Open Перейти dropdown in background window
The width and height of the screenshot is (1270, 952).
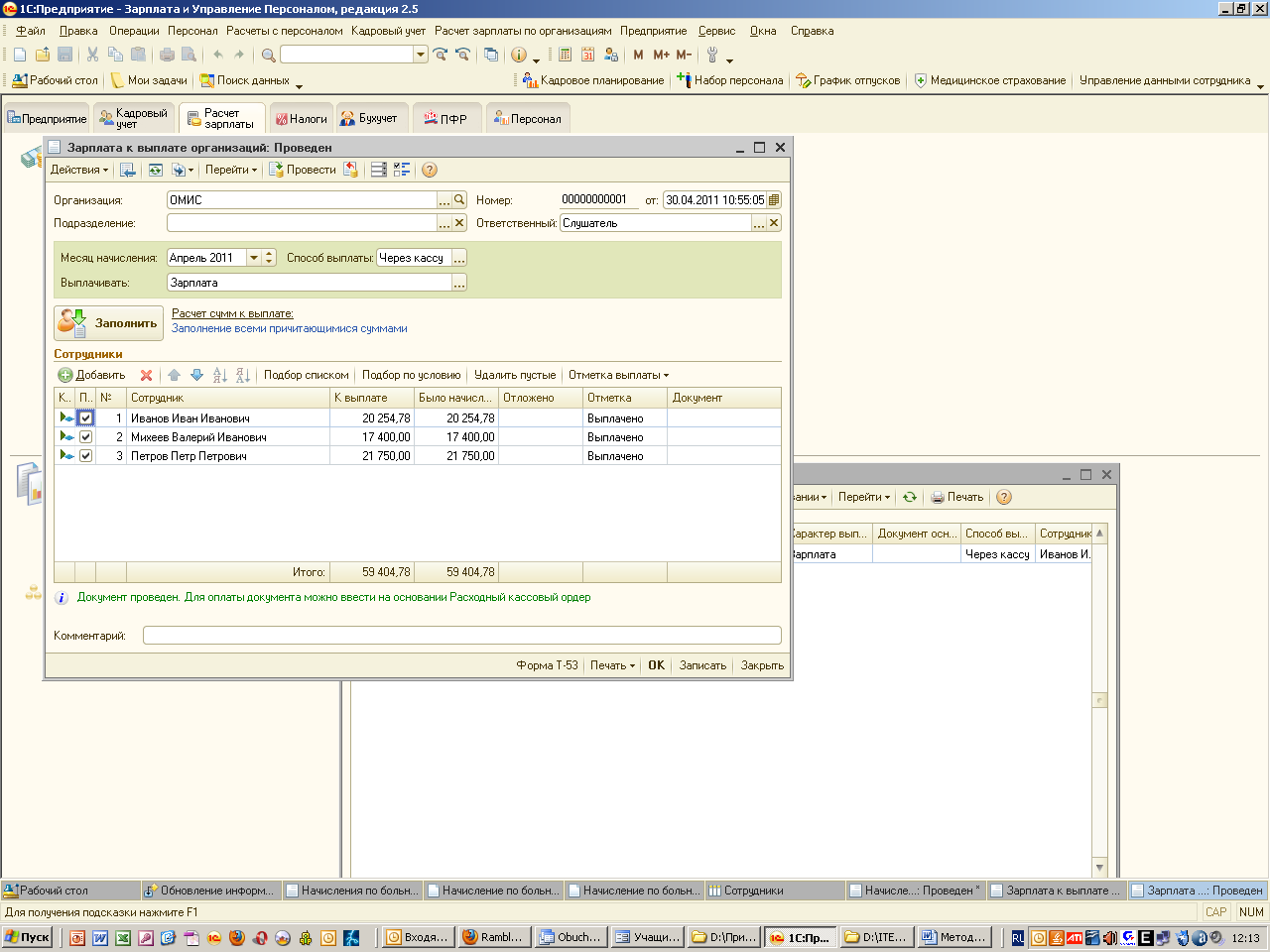click(864, 497)
